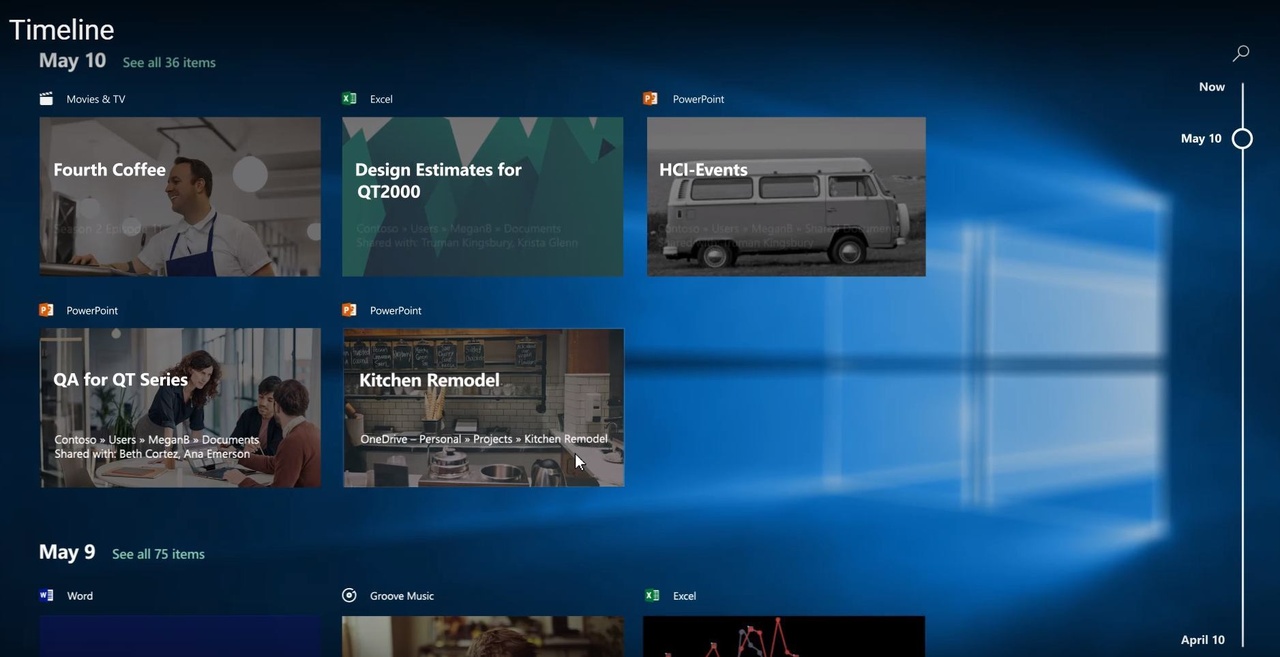Click the May 10 label on scrubber
1280x657 pixels.
(1201, 139)
